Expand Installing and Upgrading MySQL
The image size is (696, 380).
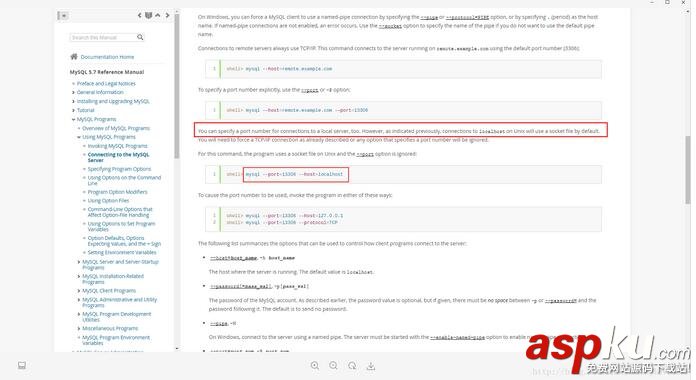[73, 101]
